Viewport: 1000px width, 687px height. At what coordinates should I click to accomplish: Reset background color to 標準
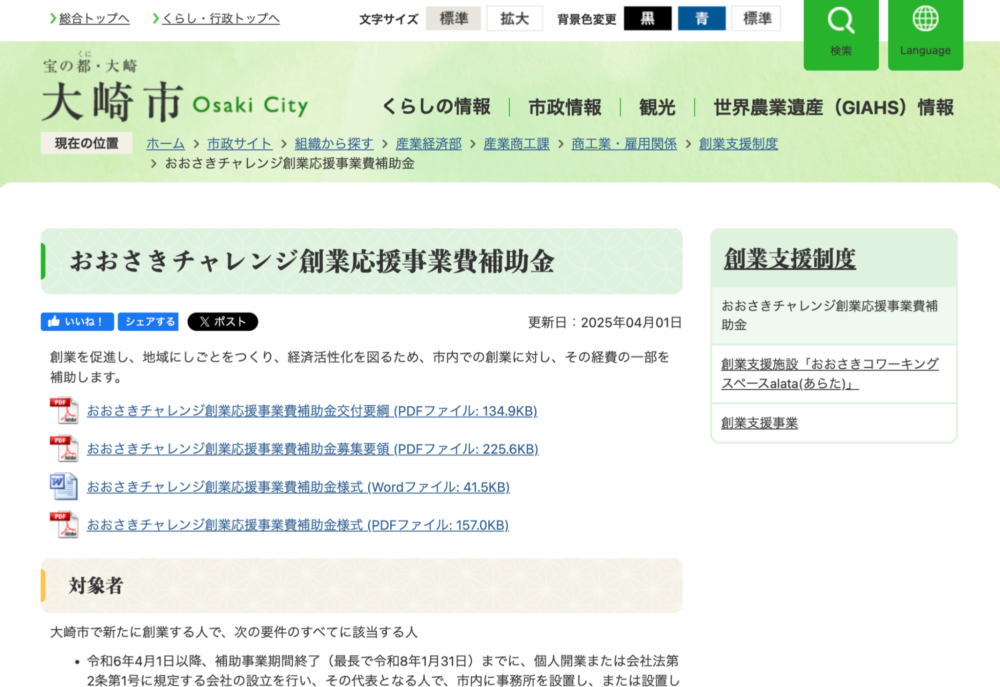coord(756,18)
